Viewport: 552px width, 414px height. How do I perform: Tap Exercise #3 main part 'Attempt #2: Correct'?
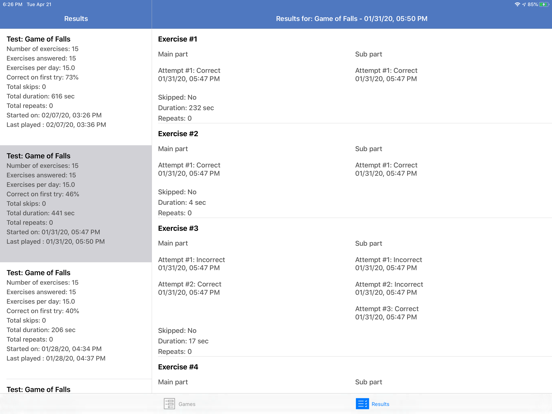[x=189, y=284]
